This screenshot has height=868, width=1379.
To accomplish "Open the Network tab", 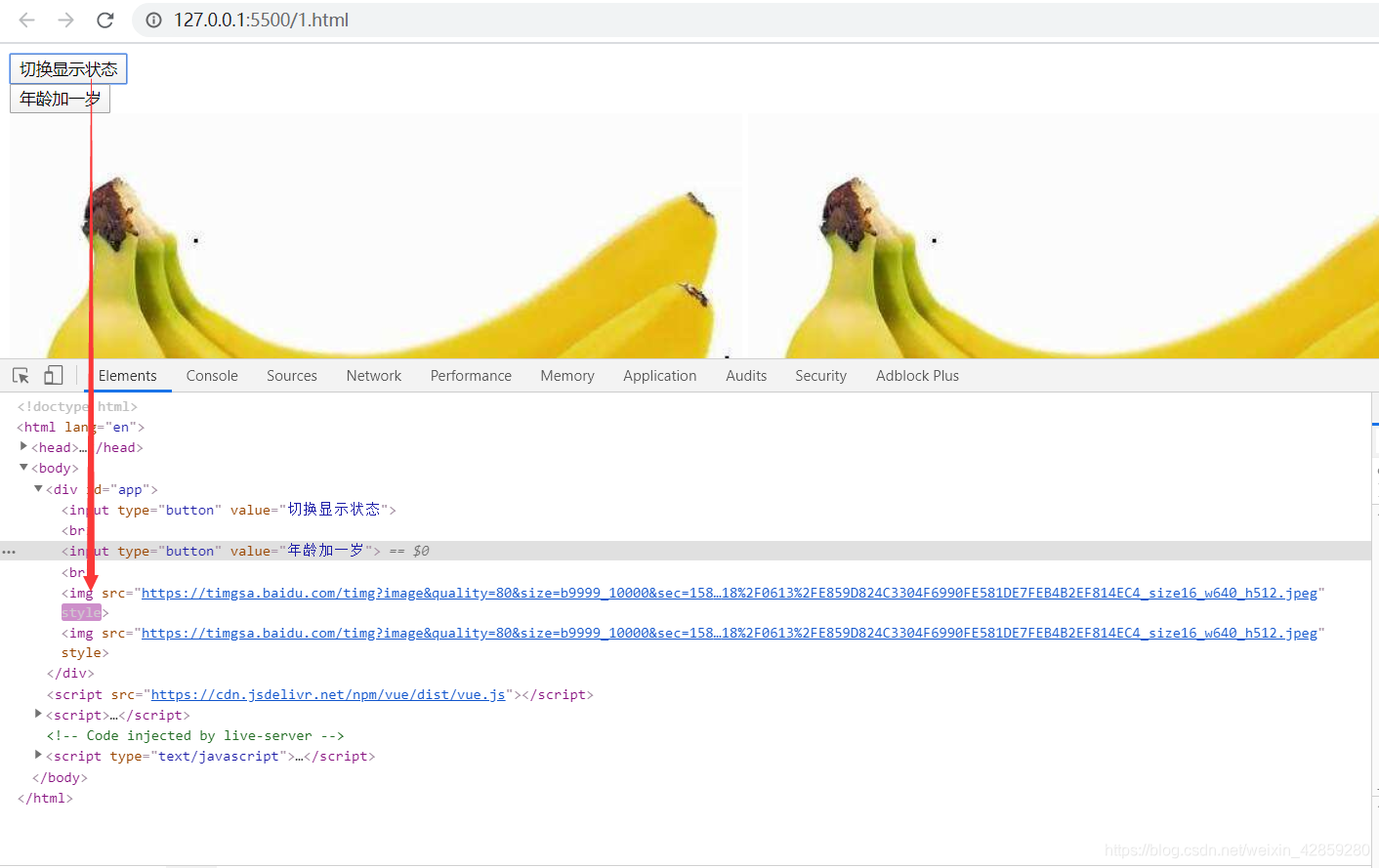I will tap(374, 376).
